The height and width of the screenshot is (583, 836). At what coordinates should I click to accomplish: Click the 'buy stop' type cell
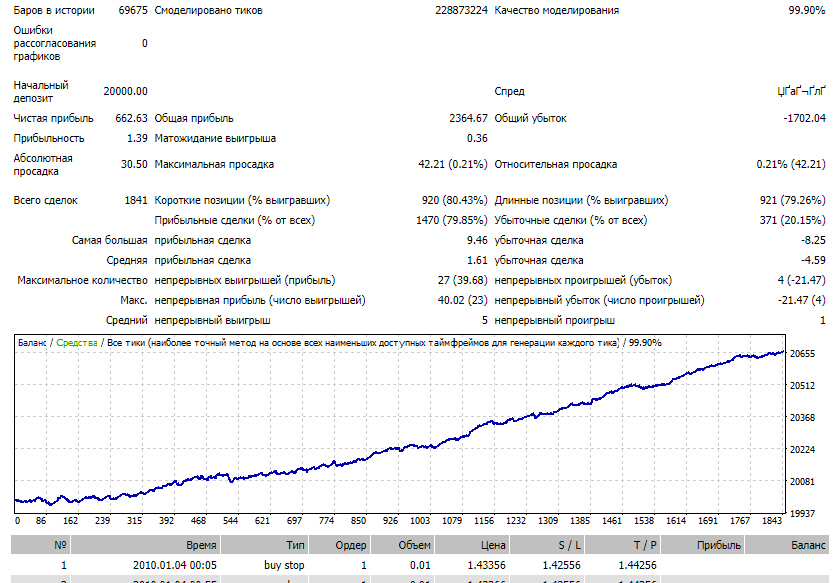(x=284, y=565)
